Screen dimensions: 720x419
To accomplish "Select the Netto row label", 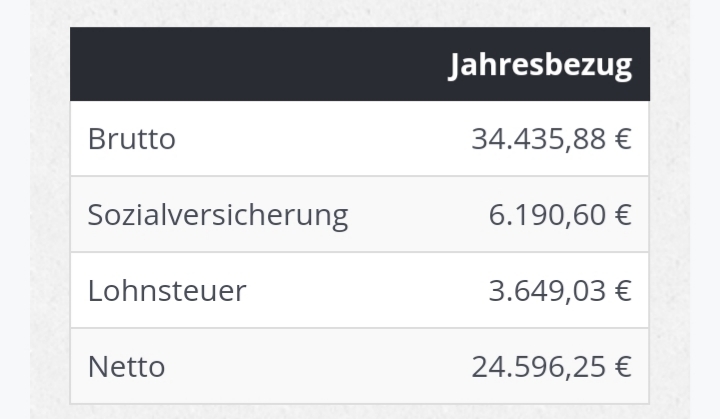I will click(126, 367).
